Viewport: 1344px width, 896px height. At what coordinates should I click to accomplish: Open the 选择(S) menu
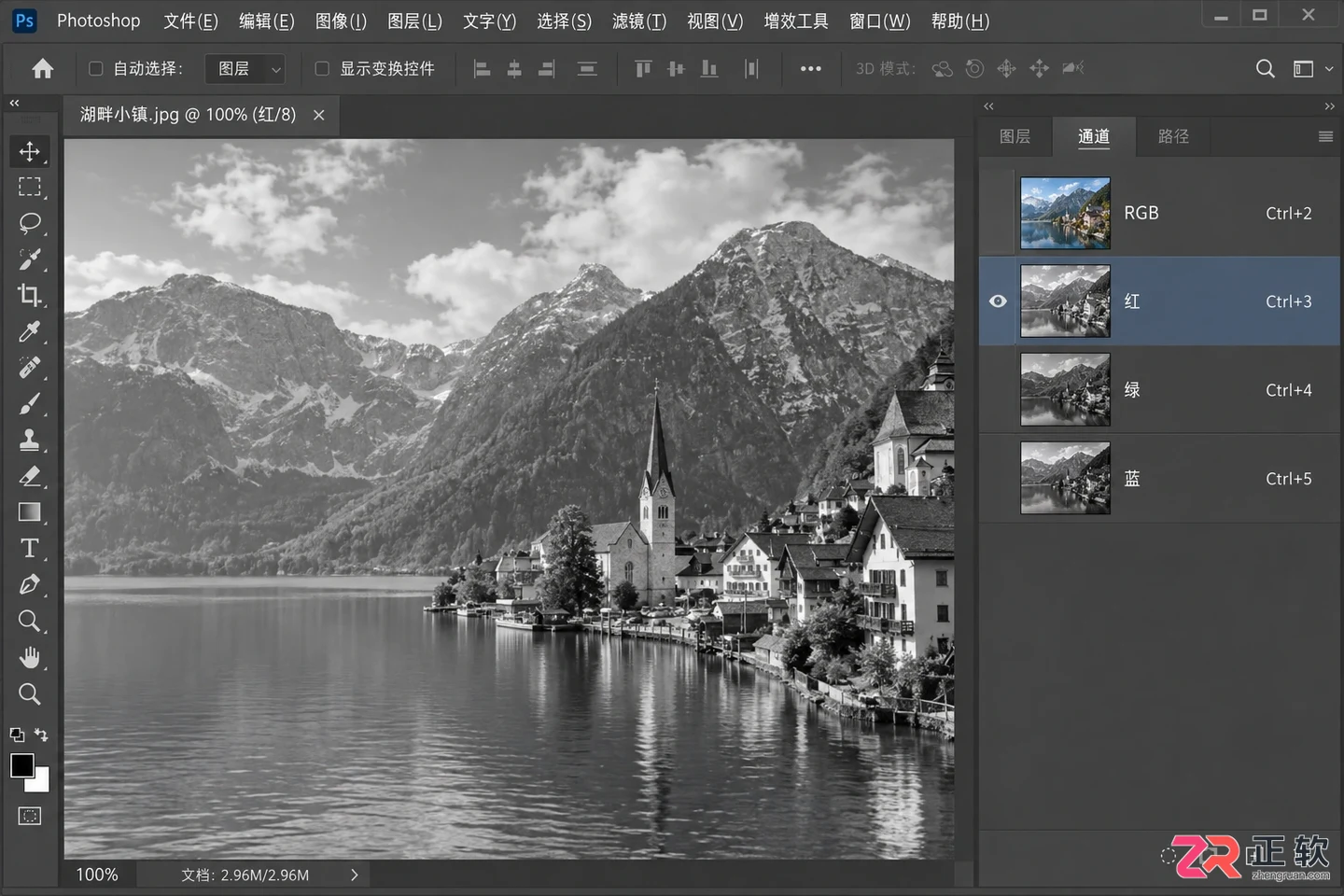pyautogui.click(x=564, y=21)
